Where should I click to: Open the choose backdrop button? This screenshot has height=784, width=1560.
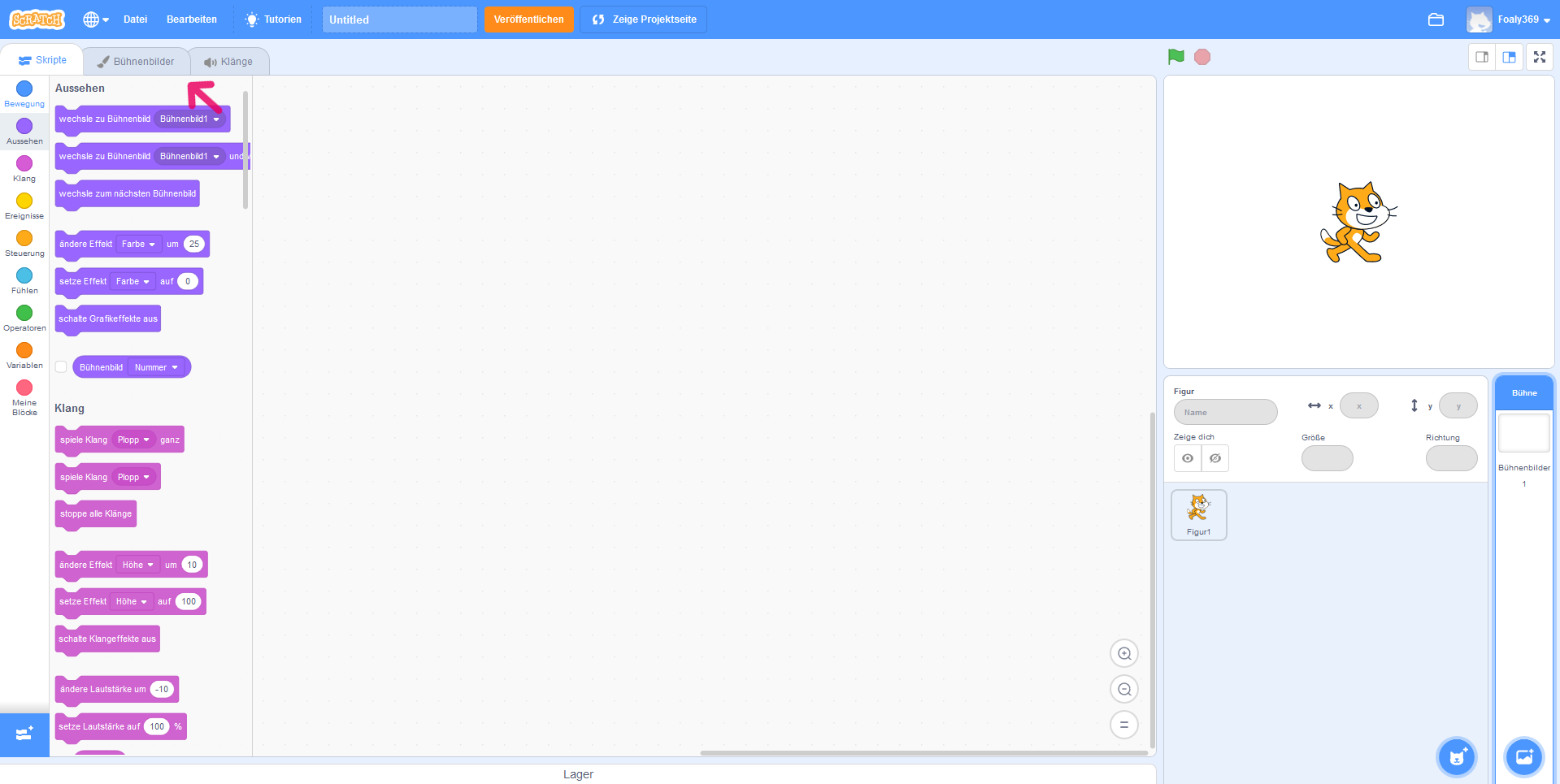tap(1523, 757)
